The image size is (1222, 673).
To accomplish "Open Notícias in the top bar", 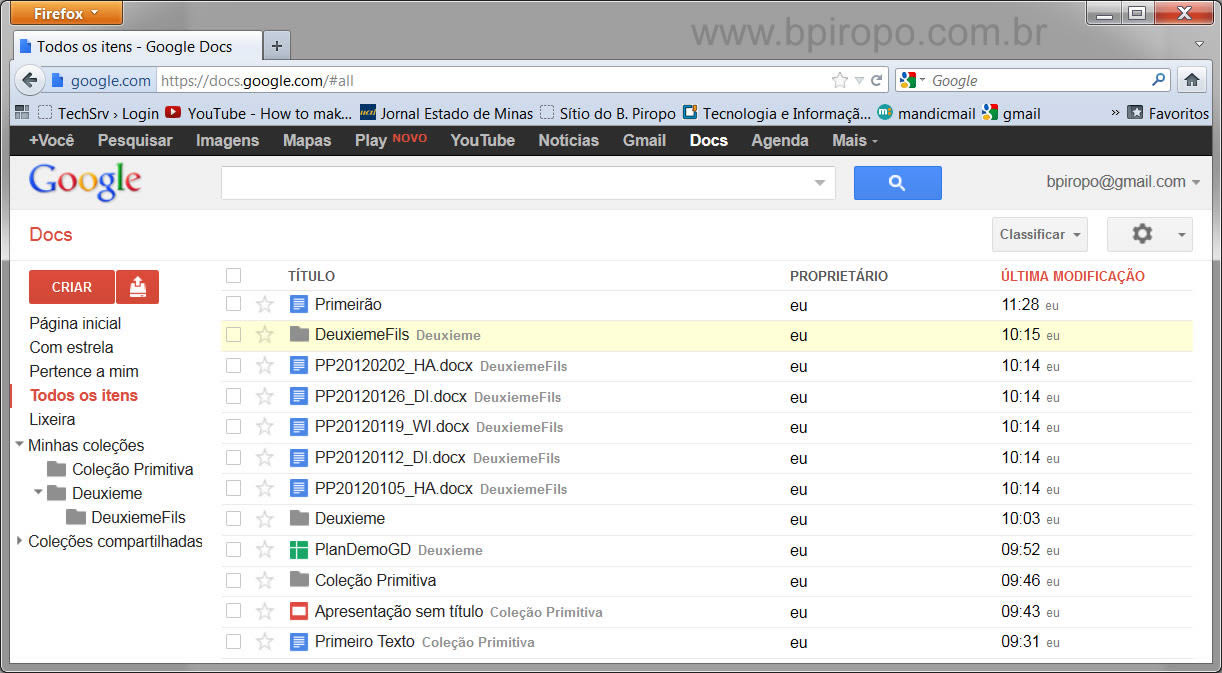I will 568,141.
